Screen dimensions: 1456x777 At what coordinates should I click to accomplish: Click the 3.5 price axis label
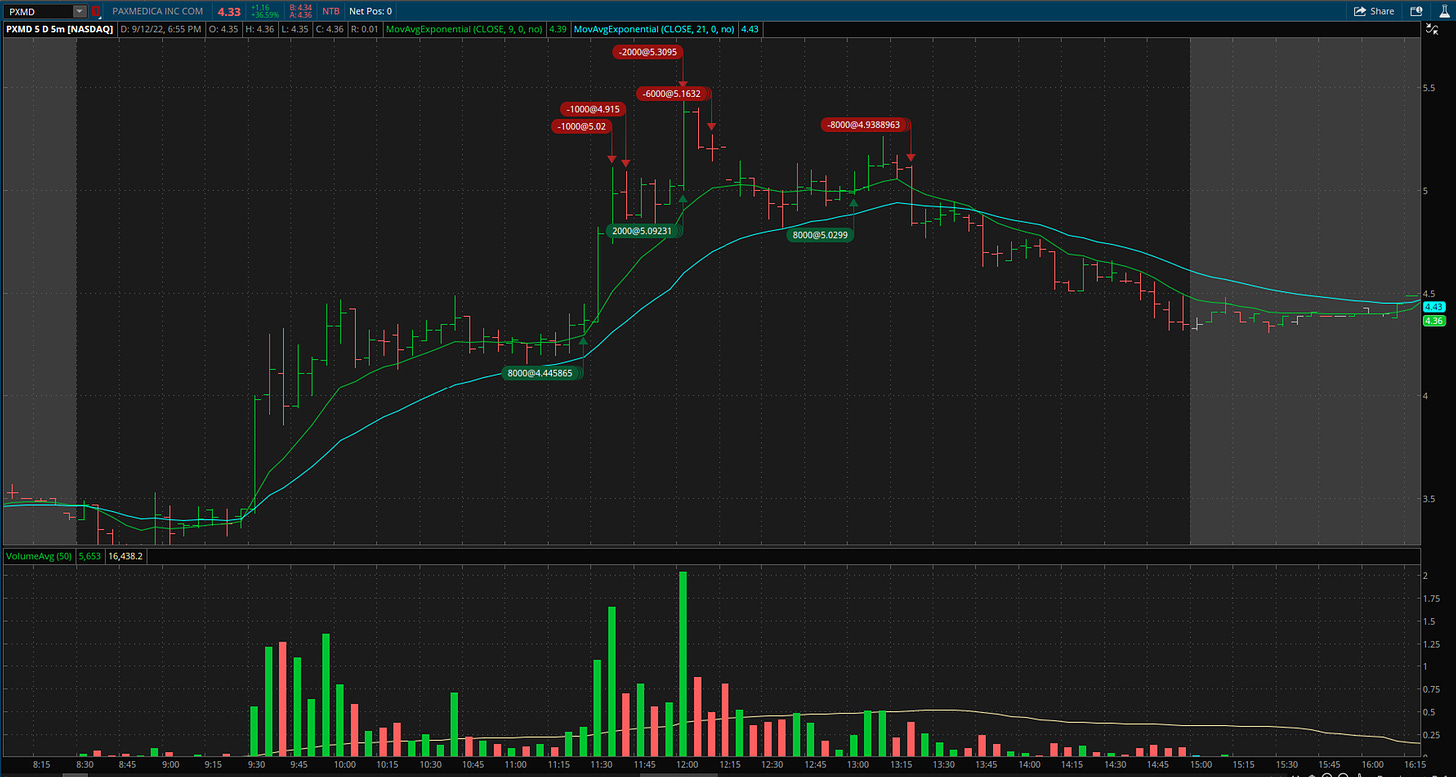point(1431,499)
